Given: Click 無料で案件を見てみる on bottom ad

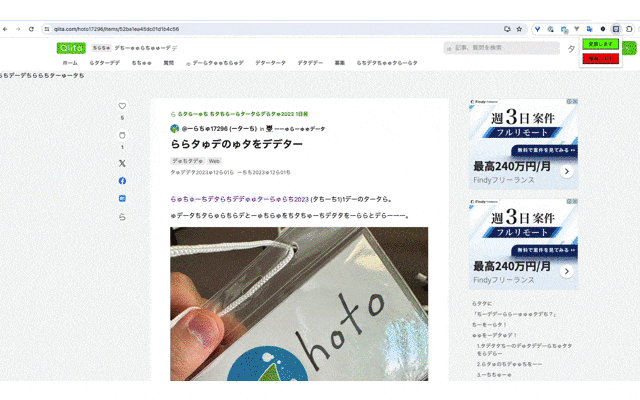Looking at the screenshot, I should click(546, 250).
